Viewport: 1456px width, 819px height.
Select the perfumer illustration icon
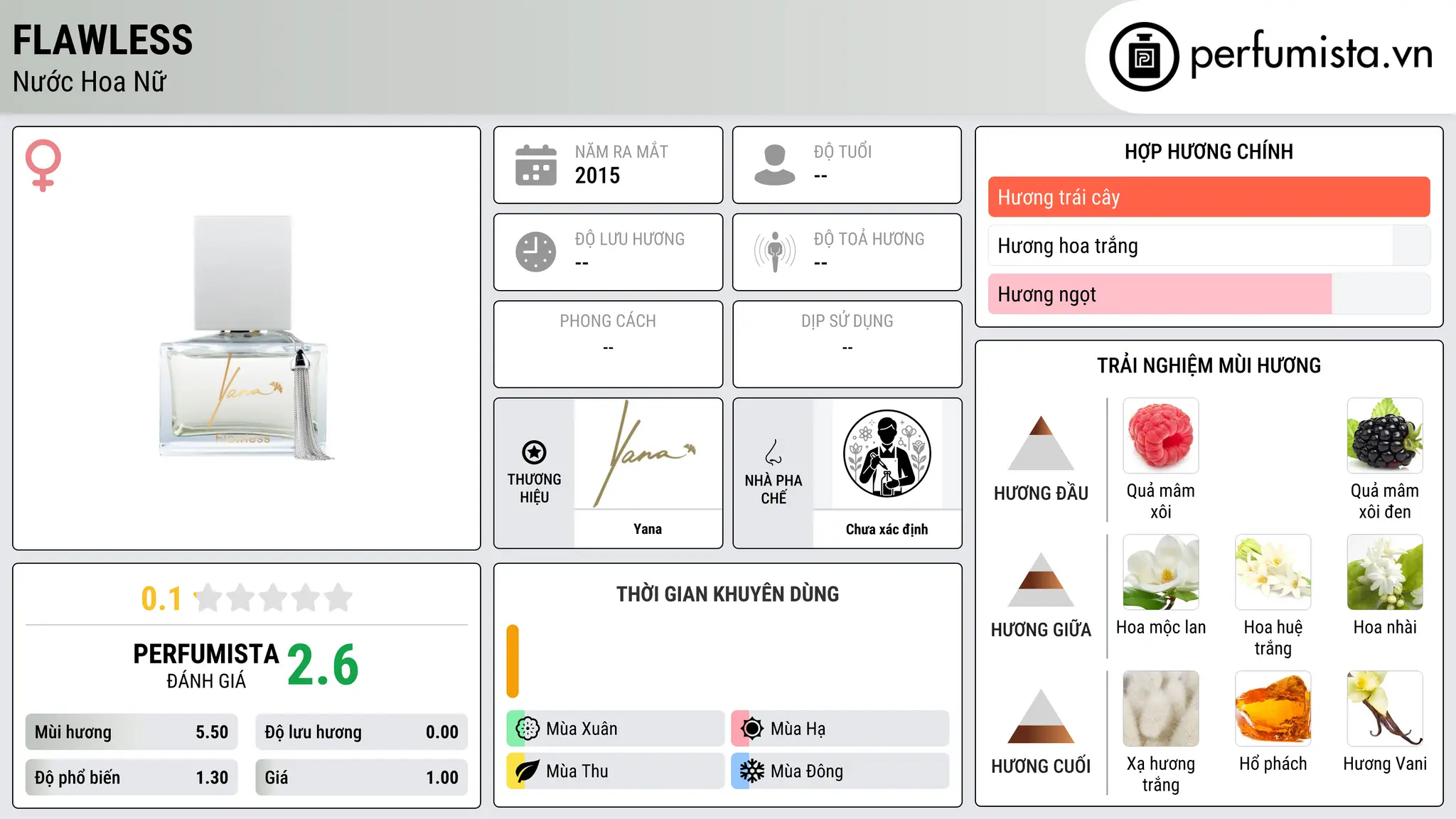[x=887, y=454]
